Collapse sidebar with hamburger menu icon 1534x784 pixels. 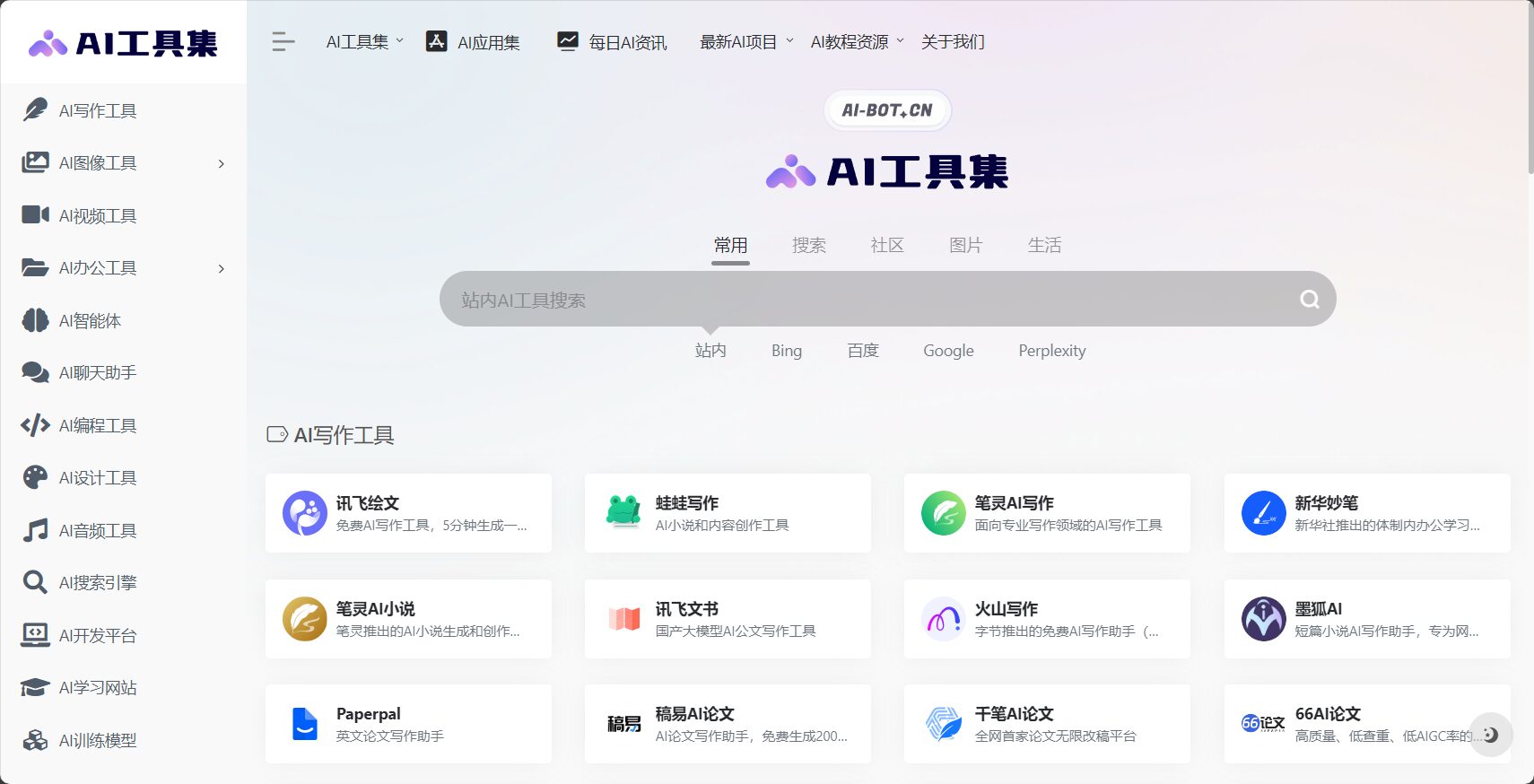tap(283, 41)
